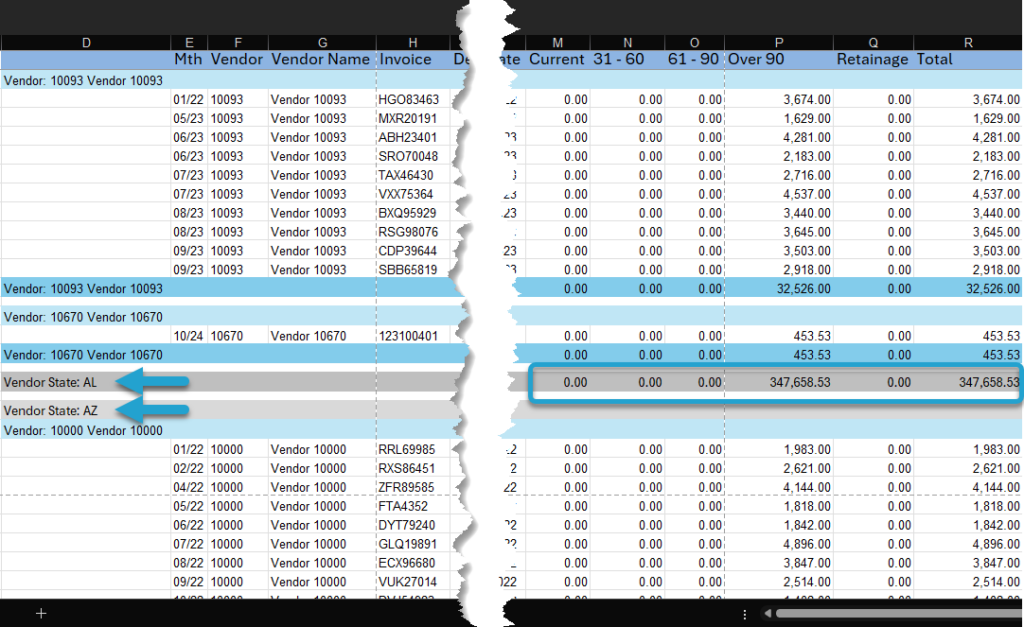Screen dimensions: 1024x627
Task: Select invoice cell 123100401
Action: (413, 336)
